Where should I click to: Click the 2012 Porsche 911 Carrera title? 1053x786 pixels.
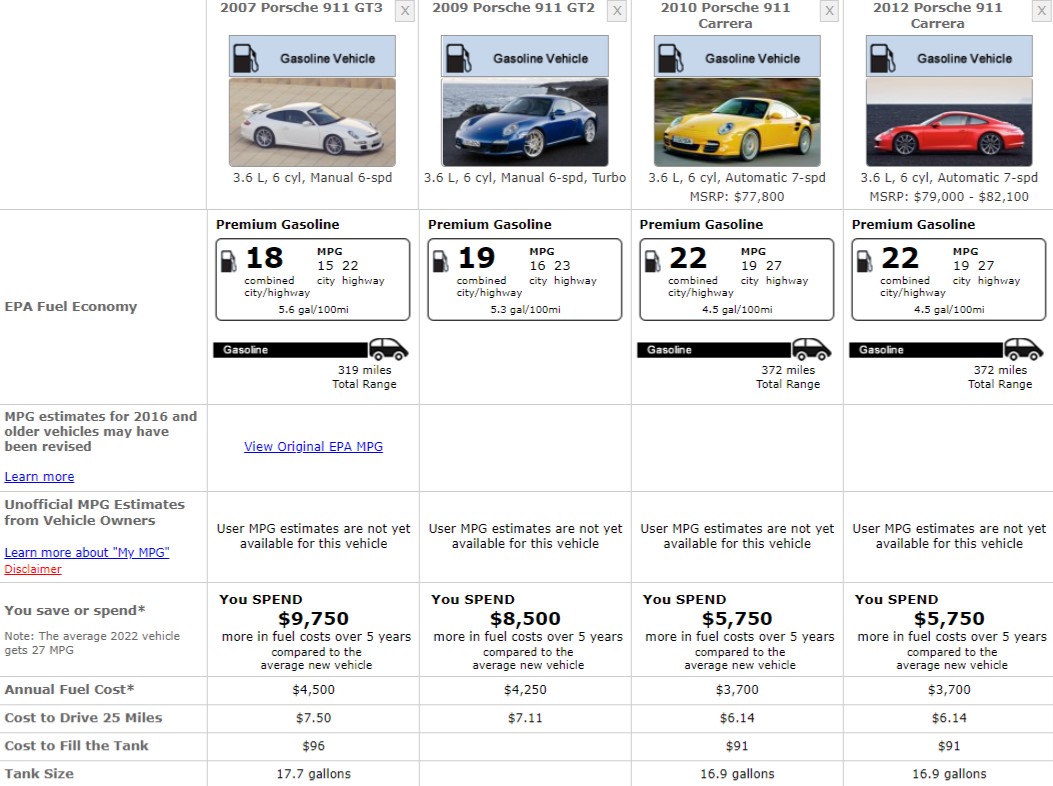(x=937, y=15)
